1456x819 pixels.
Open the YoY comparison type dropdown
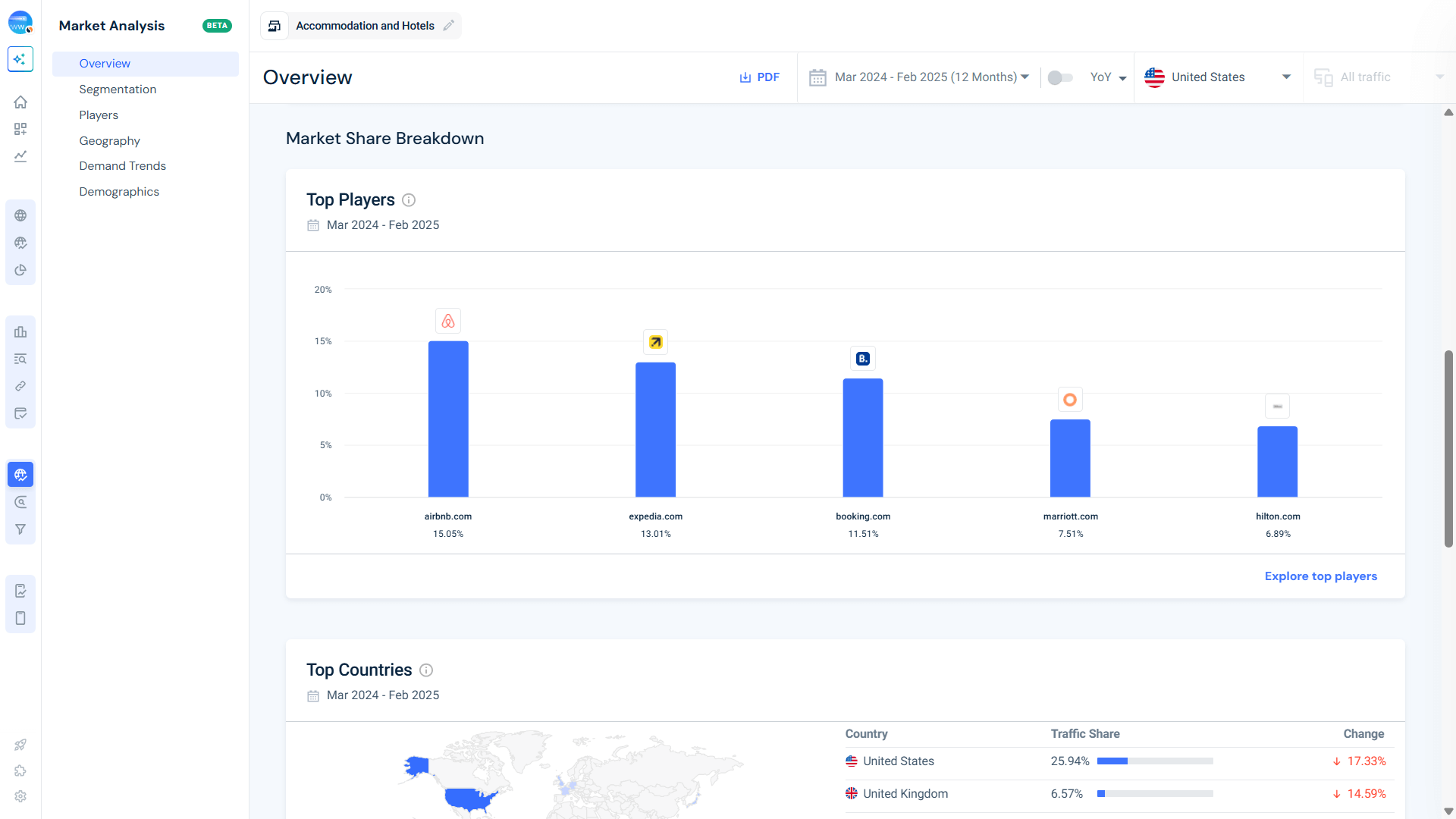1108,77
